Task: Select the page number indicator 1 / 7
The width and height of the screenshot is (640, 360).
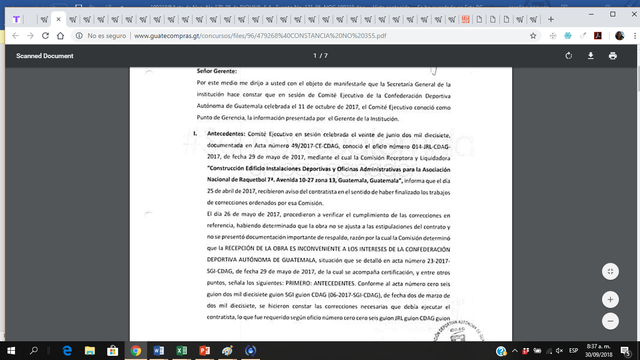Action: point(320,56)
